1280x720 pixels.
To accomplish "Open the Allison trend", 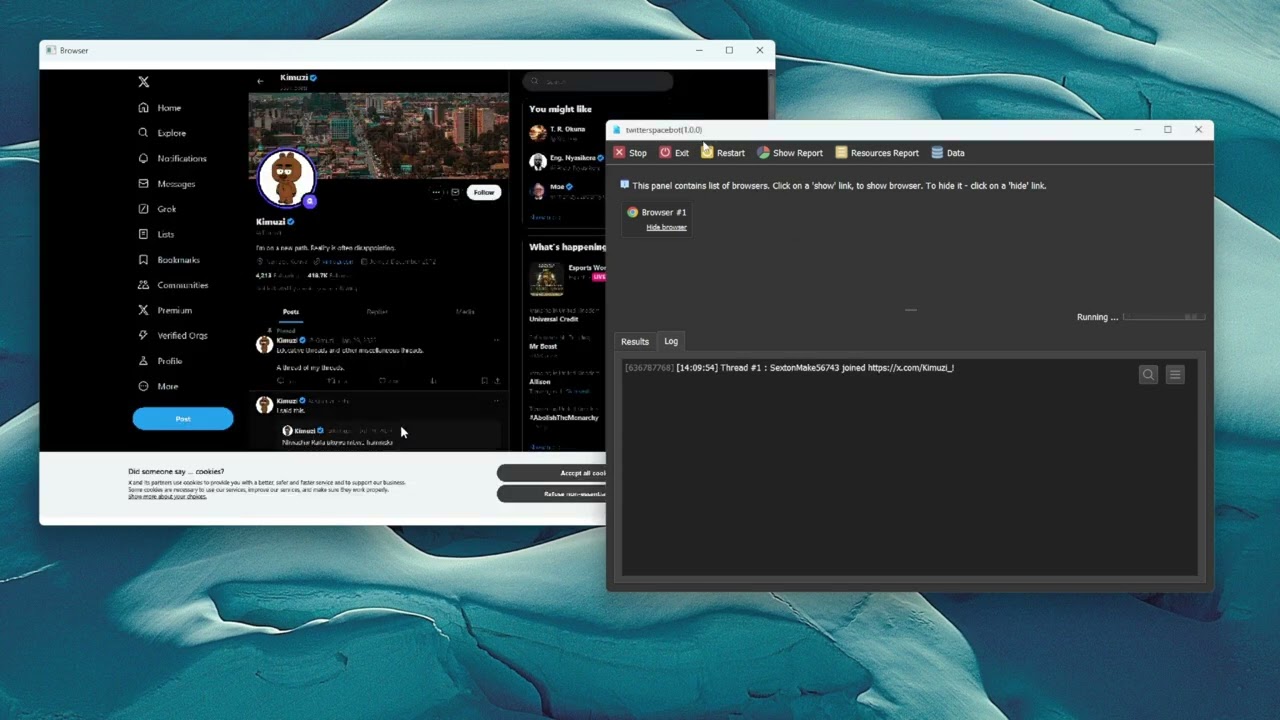I will pos(540,381).
